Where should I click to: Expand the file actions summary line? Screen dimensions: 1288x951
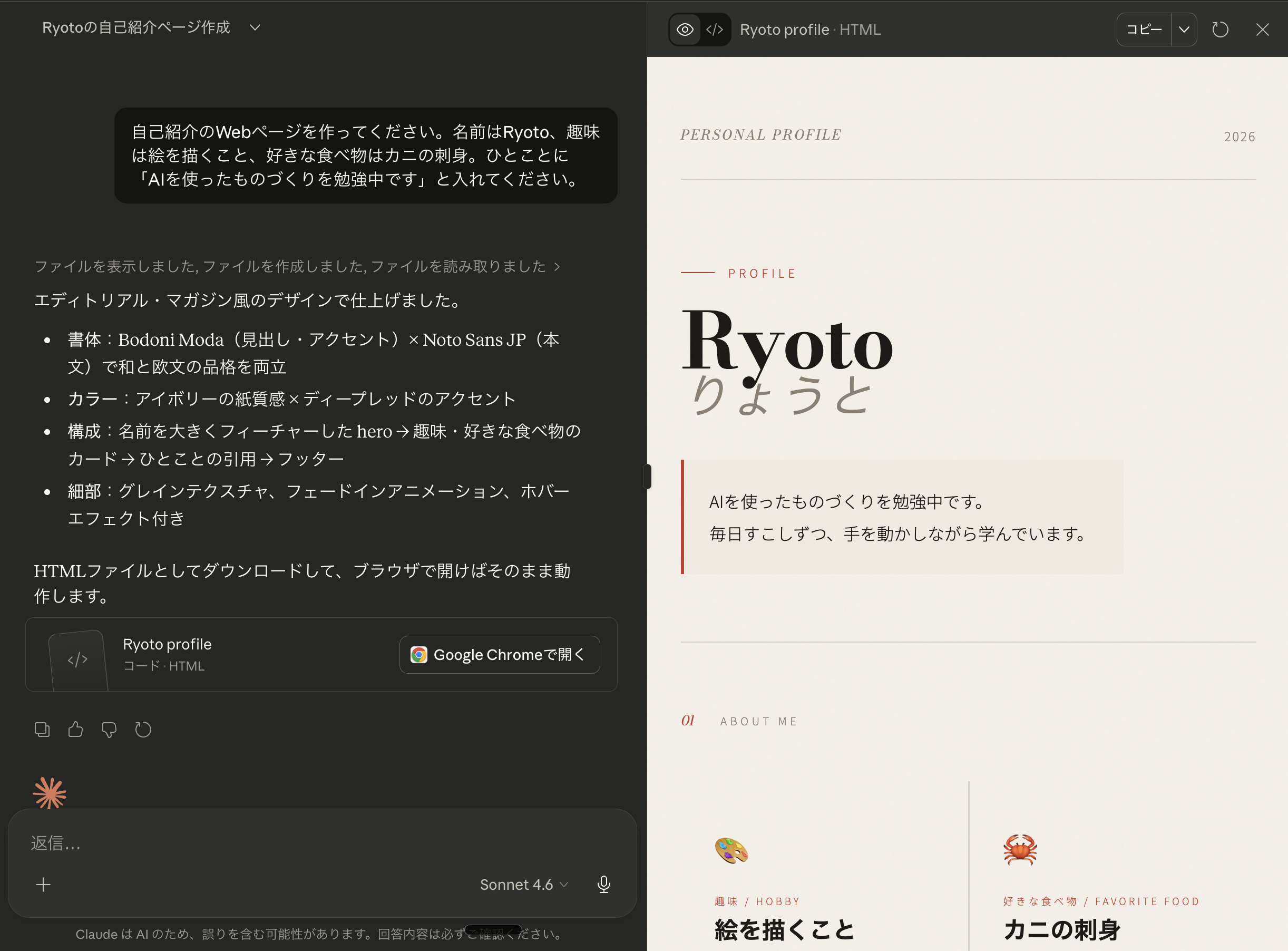pos(297,266)
